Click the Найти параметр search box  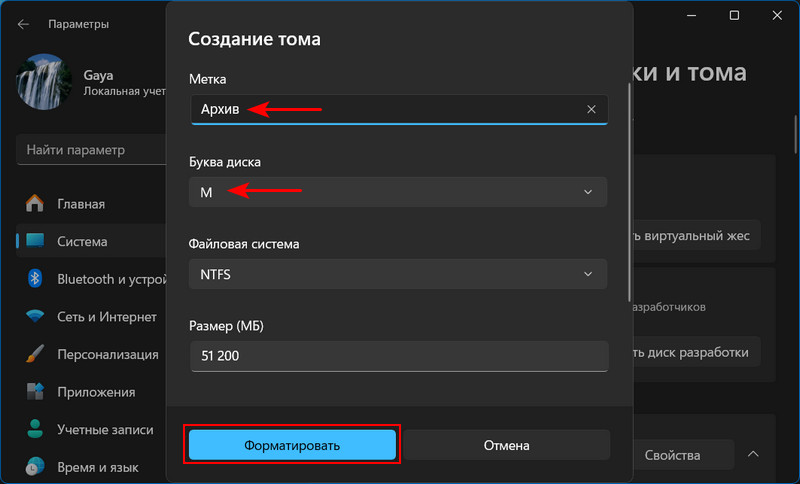[x=92, y=150]
